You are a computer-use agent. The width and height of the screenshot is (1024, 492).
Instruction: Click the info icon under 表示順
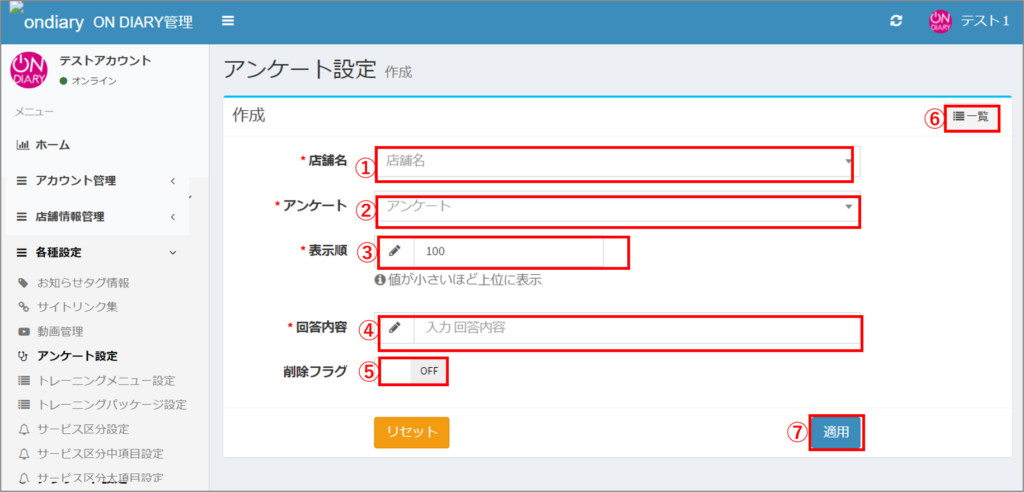coord(380,280)
